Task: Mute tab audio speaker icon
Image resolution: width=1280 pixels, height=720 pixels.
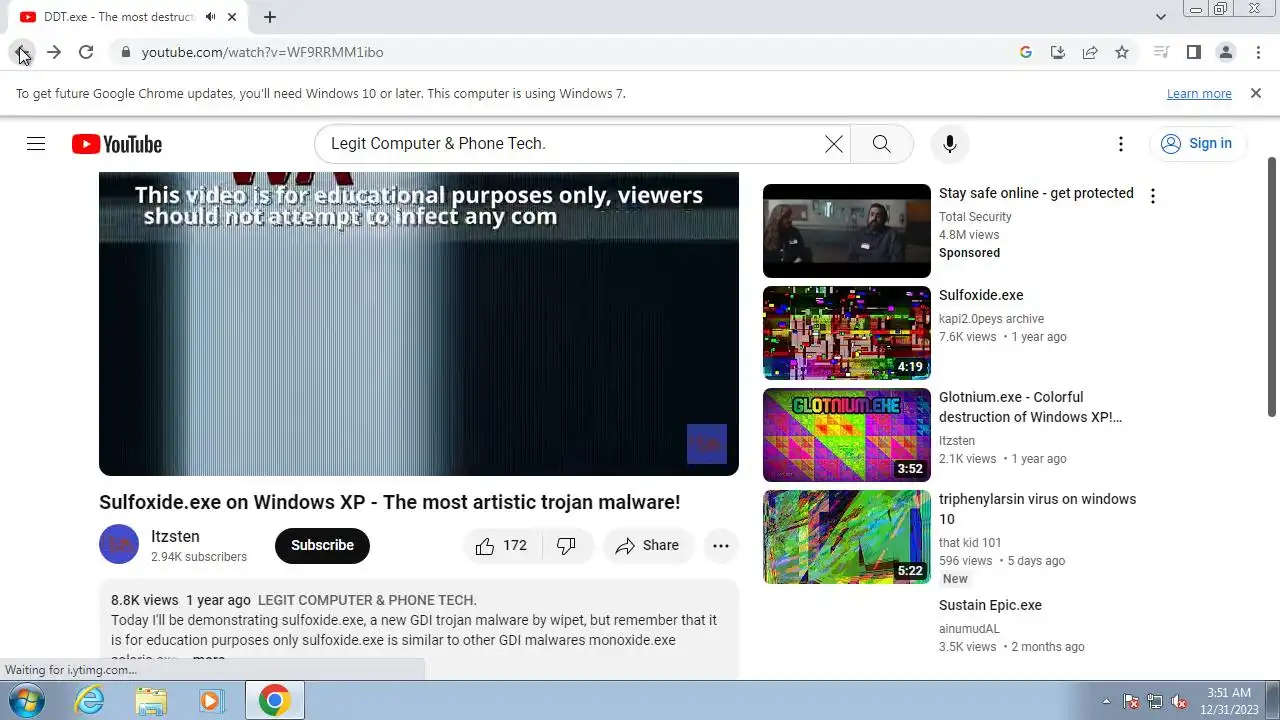Action: 210,17
